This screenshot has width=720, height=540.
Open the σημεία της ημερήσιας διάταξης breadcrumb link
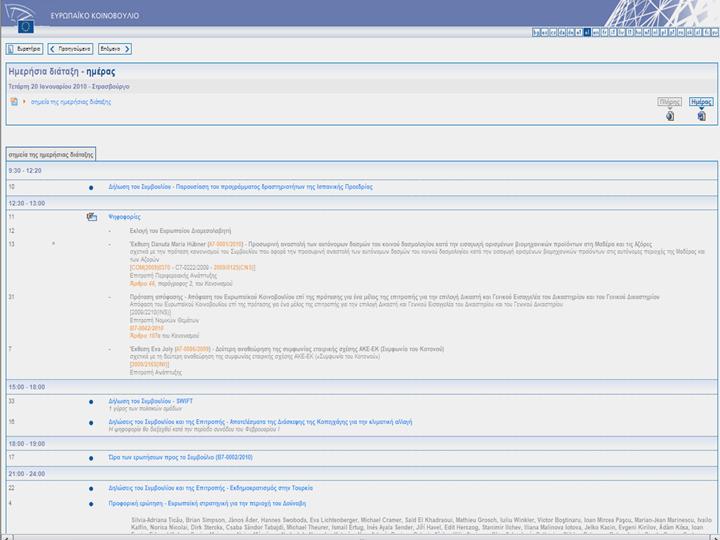(71, 102)
